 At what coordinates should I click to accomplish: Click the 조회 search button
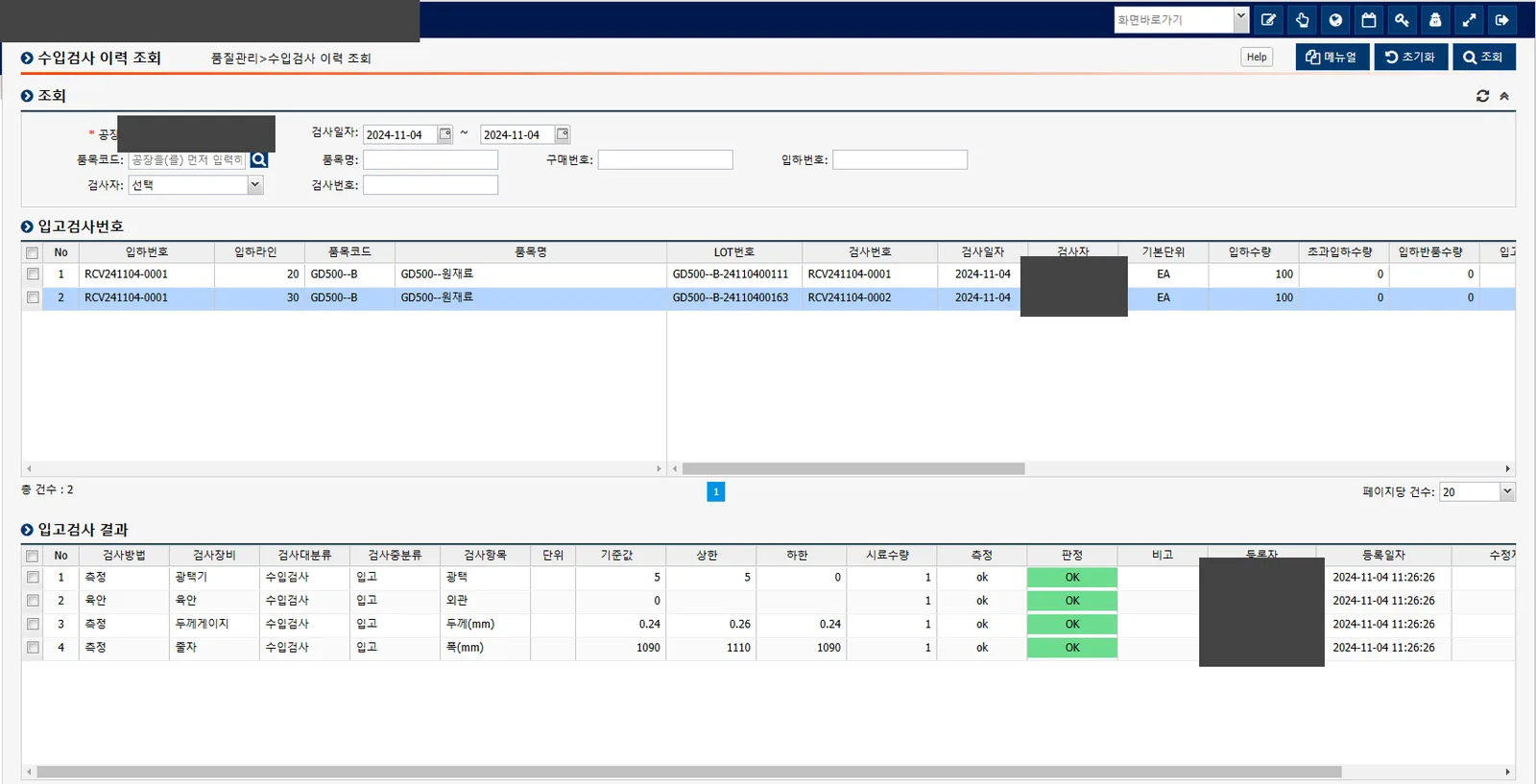click(1483, 58)
